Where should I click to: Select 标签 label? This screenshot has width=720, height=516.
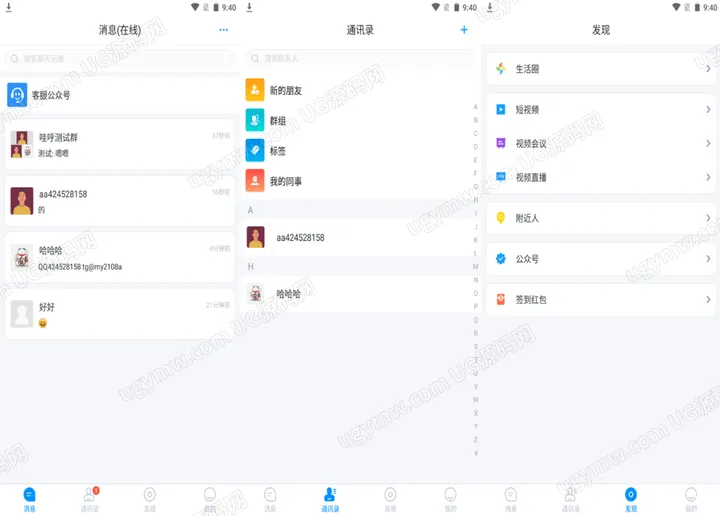[278, 151]
